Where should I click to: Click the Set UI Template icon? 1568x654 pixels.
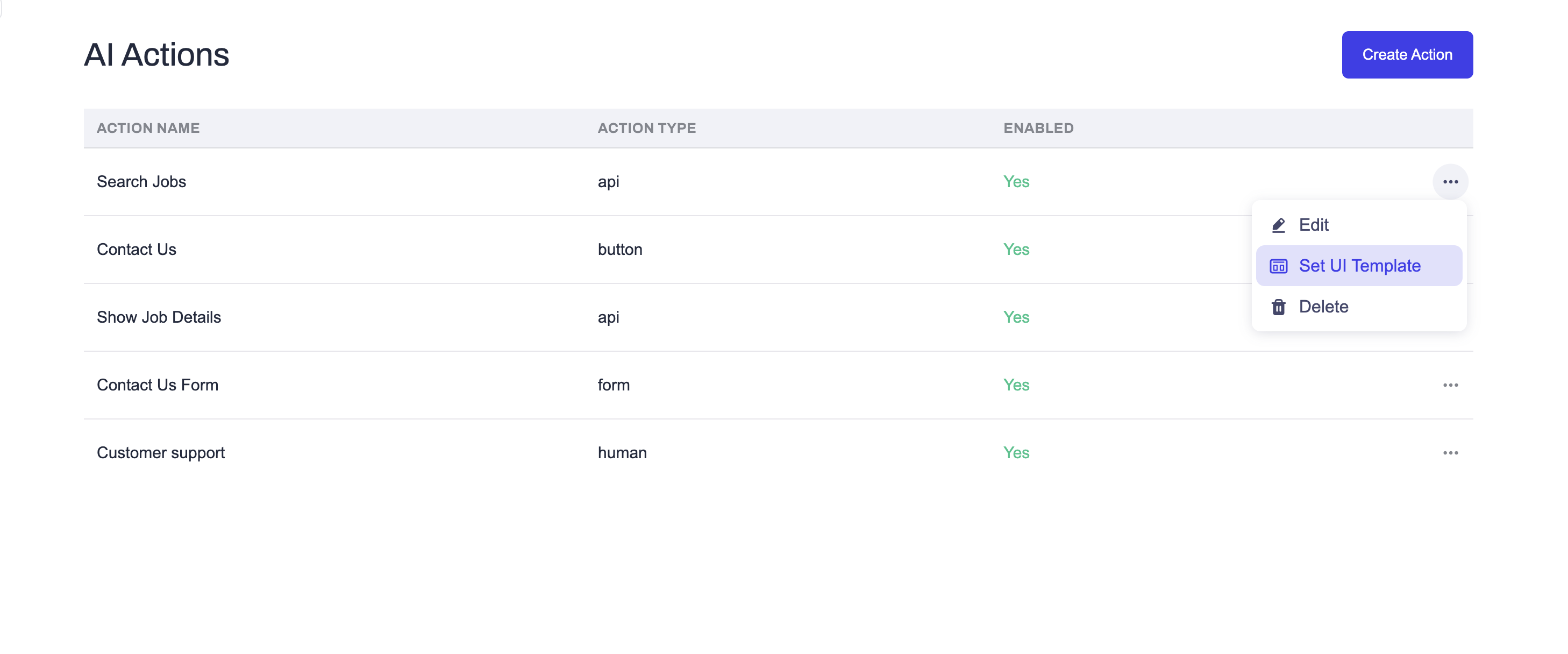tap(1279, 266)
